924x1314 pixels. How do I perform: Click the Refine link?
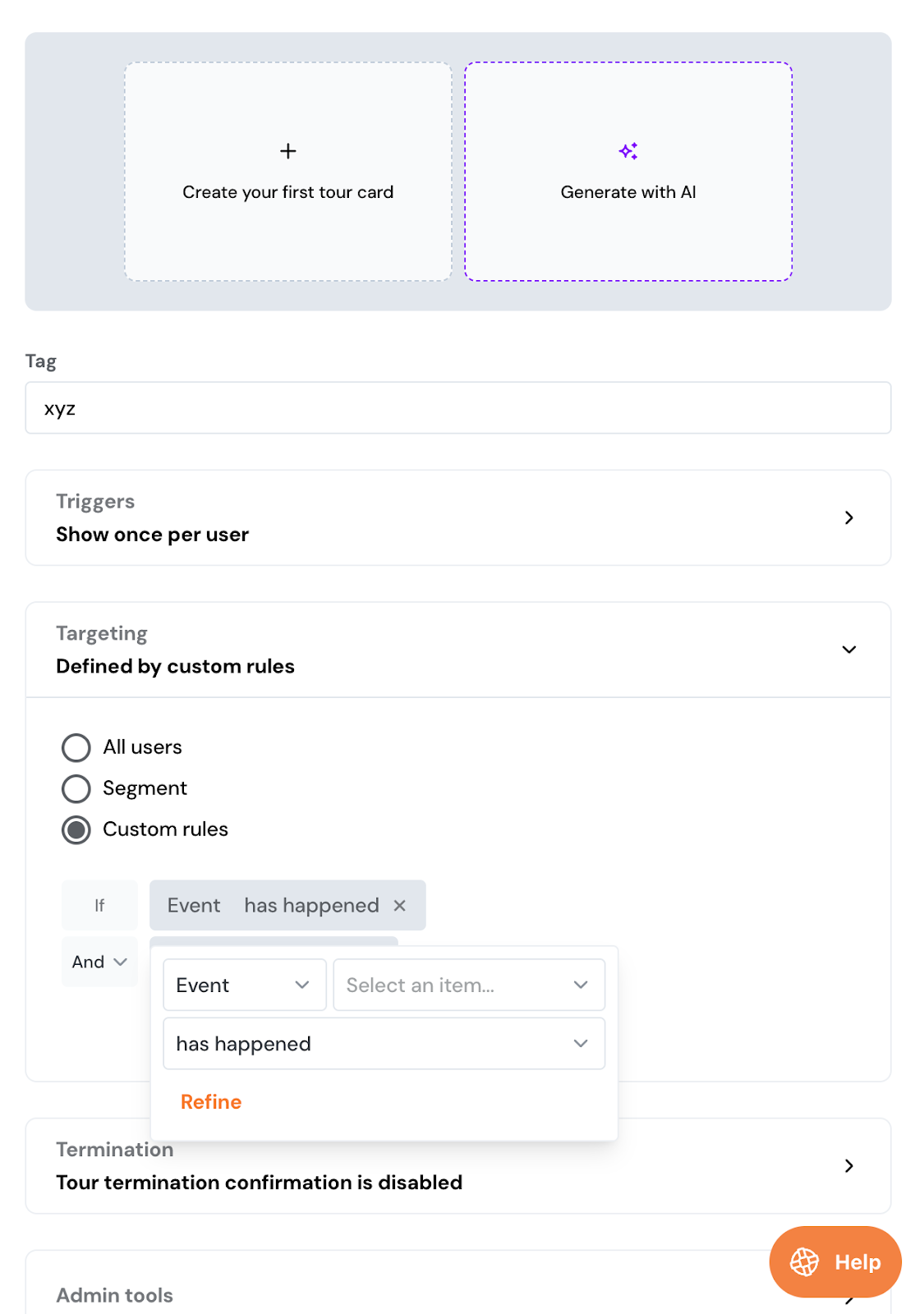pyautogui.click(x=211, y=1102)
